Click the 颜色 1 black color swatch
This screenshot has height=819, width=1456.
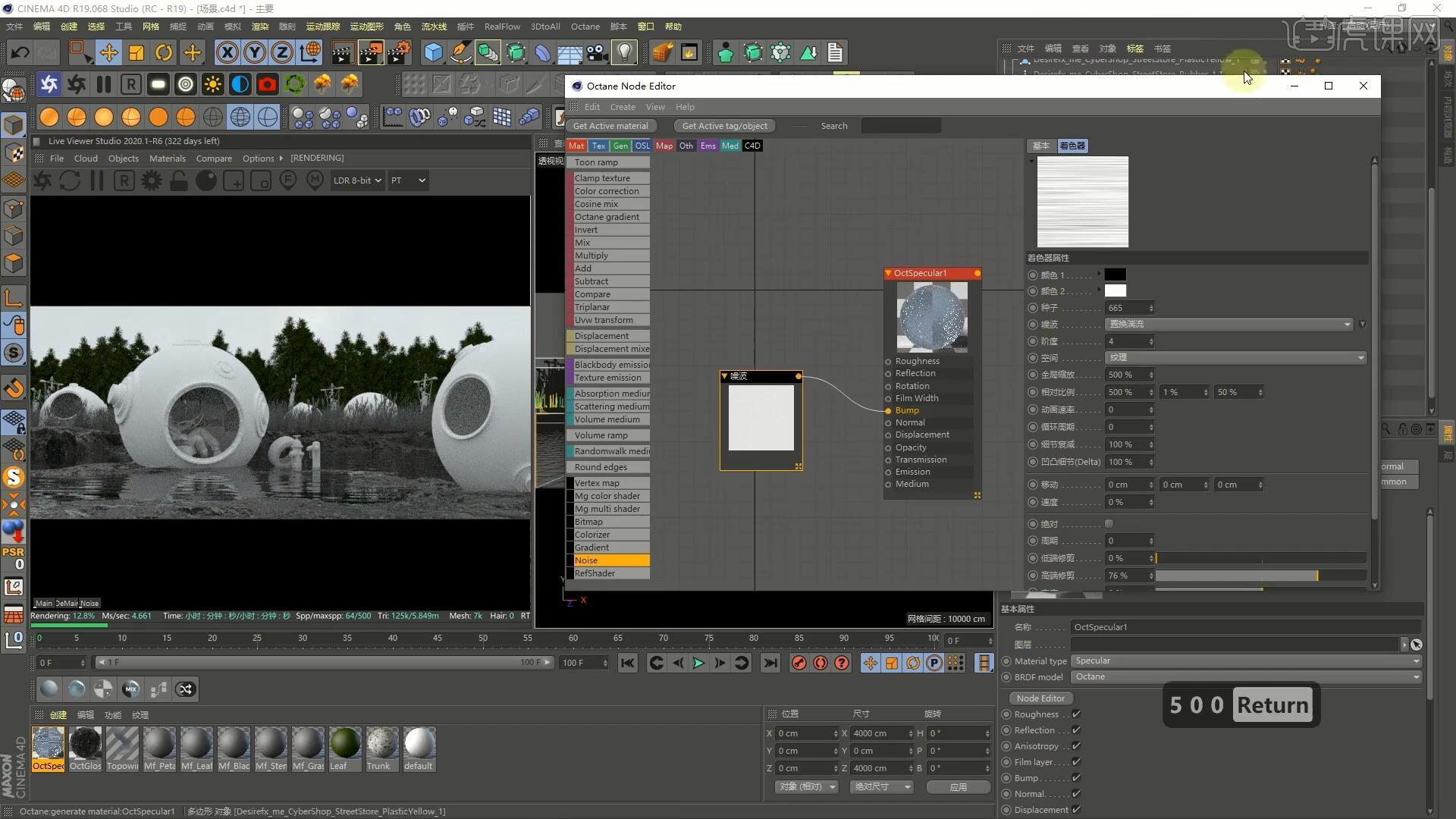[x=1115, y=275]
